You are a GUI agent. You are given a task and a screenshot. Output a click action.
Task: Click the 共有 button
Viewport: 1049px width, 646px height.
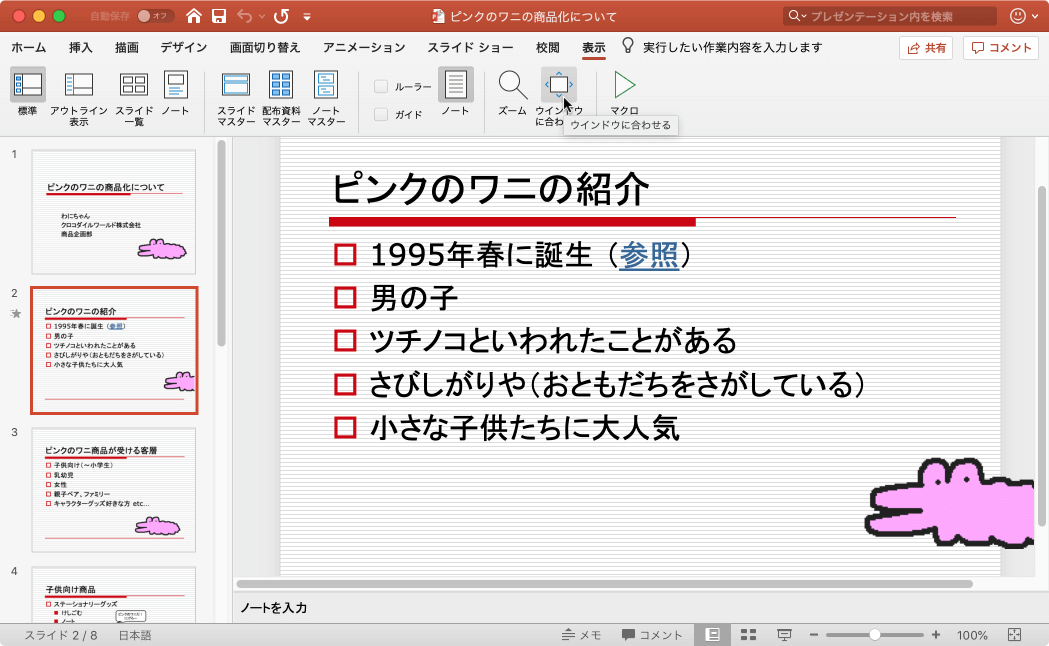coord(925,47)
